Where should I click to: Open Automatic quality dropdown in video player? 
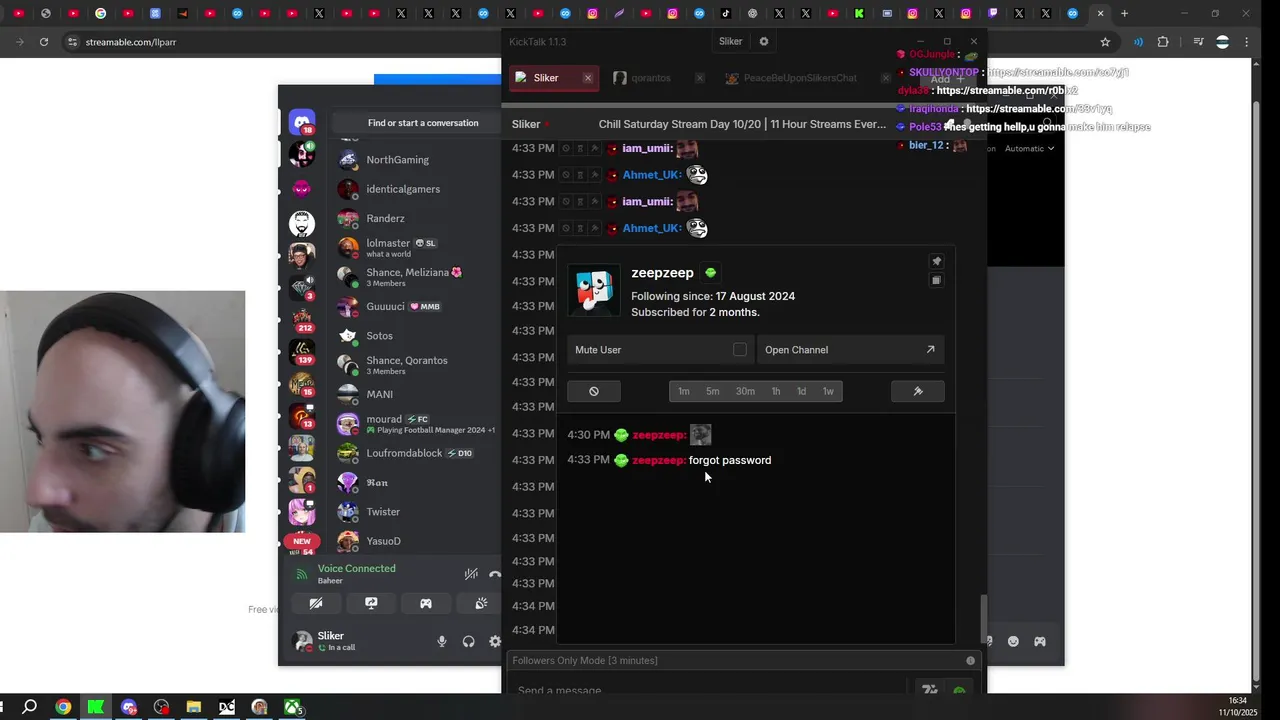(1030, 148)
